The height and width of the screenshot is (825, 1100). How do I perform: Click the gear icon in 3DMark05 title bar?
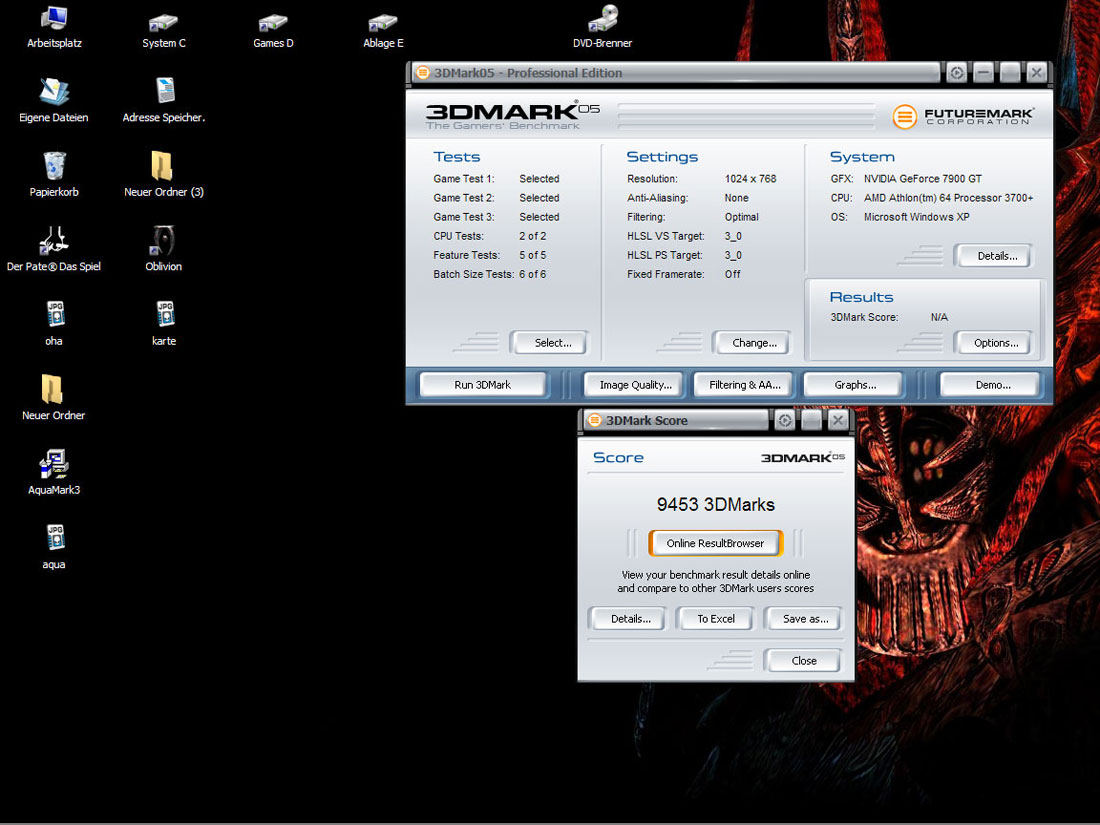point(956,72)
